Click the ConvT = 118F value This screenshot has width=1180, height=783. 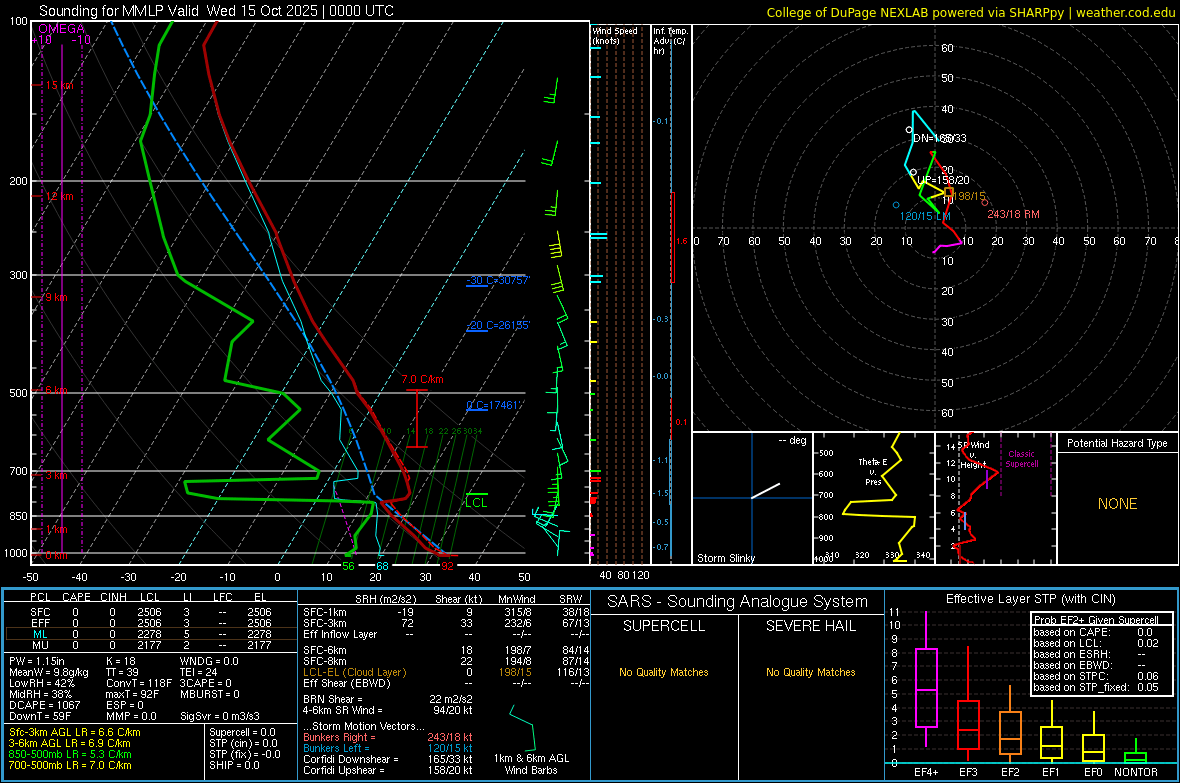(138, 683)
